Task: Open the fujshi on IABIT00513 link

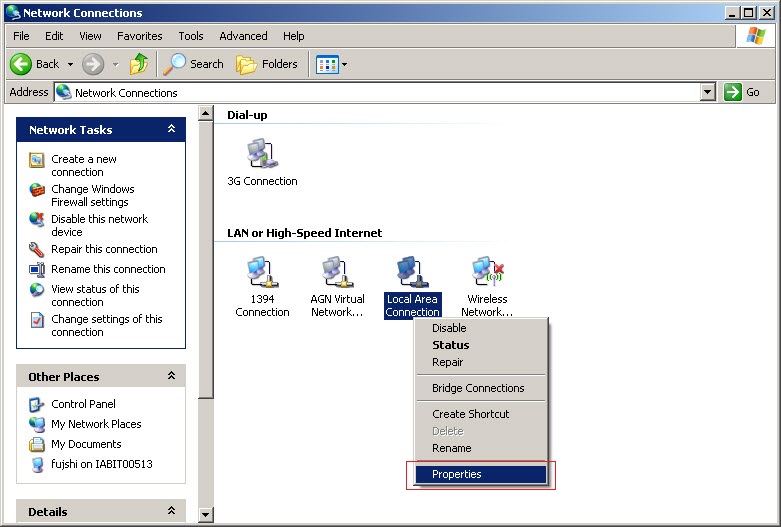Action: pos(102,464)
